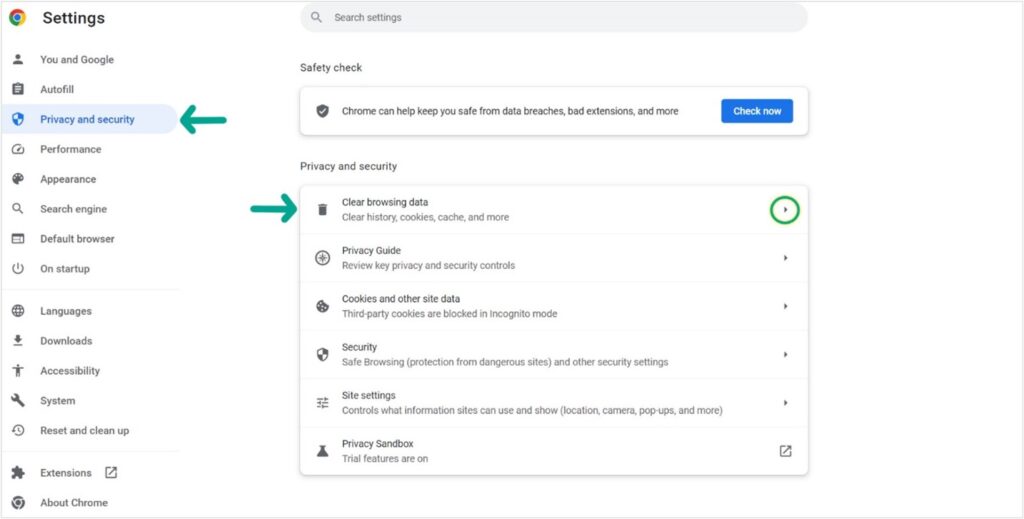
Task: Click the Accessibility figure icon
Action: [18, 371]
